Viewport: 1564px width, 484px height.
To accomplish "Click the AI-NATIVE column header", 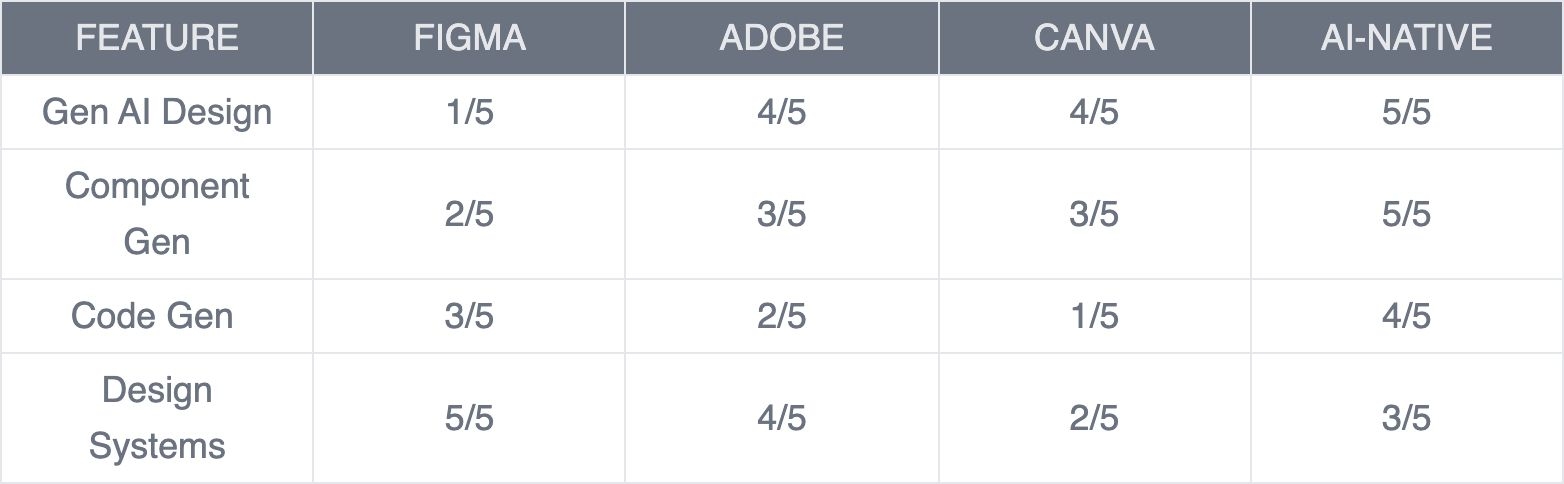I will point(1407,38).
